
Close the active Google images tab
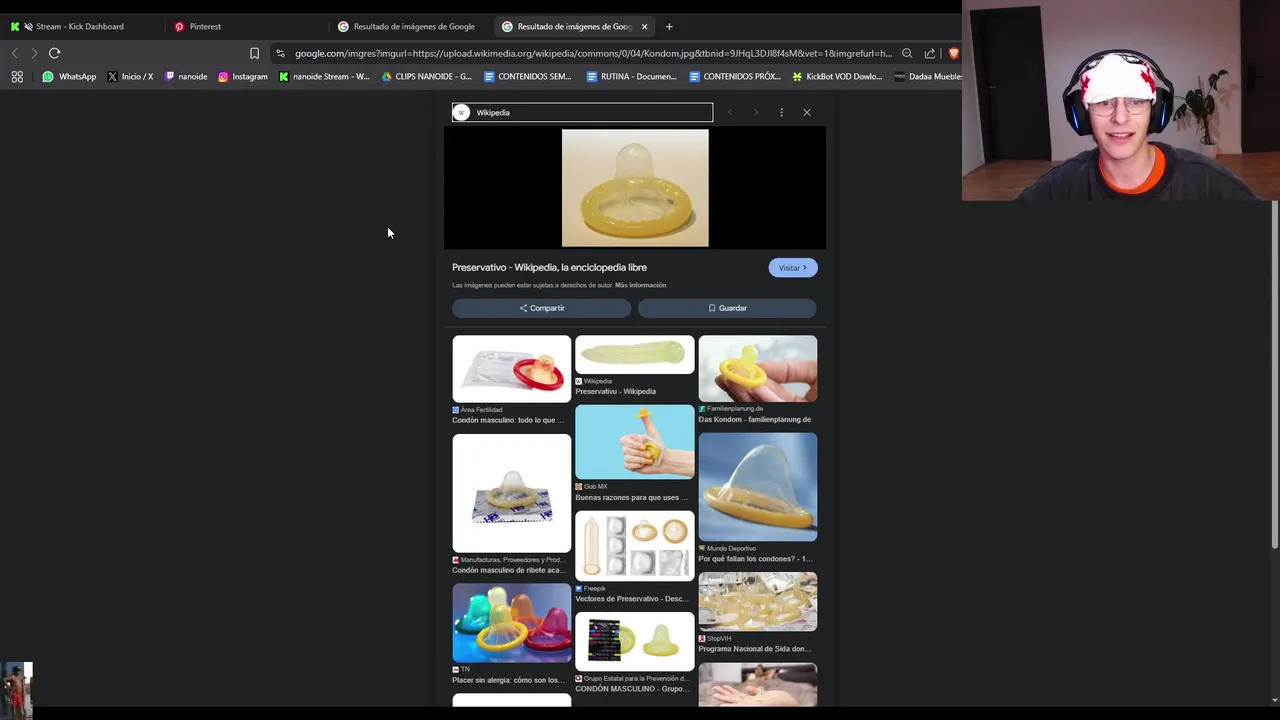tap(644, 27)
